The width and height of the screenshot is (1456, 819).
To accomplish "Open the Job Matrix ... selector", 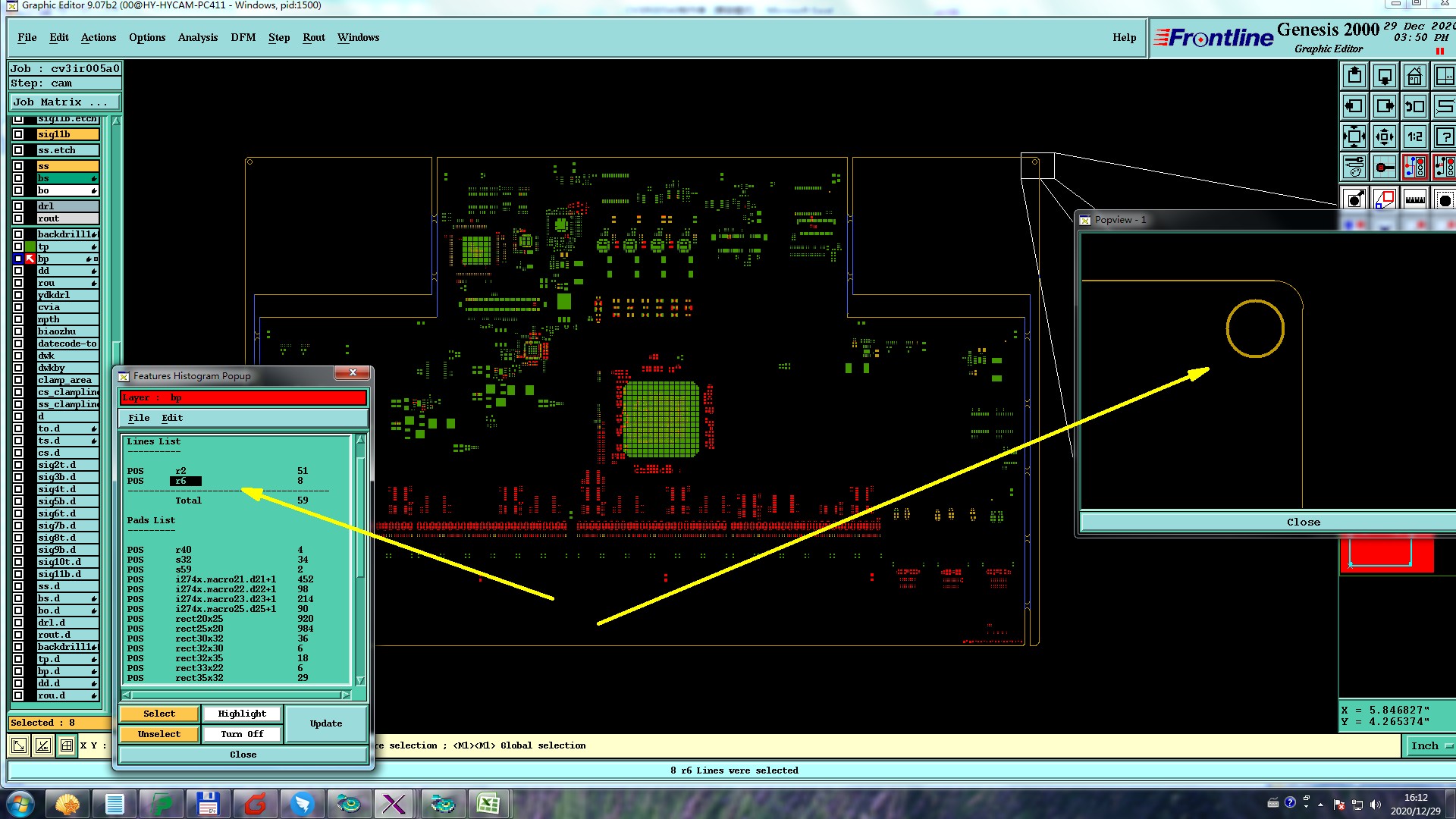I will (64, 102).
